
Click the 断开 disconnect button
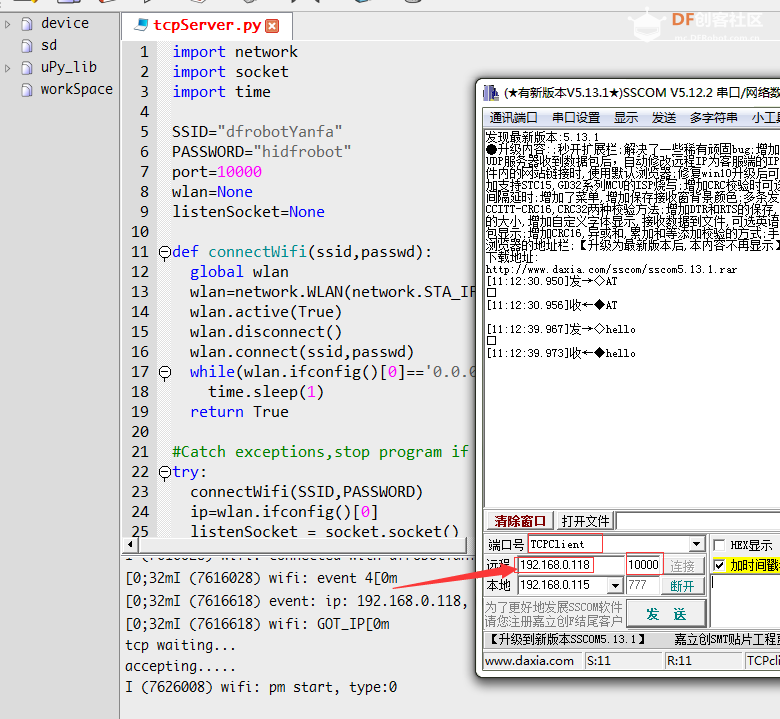[x=682, y=586]
